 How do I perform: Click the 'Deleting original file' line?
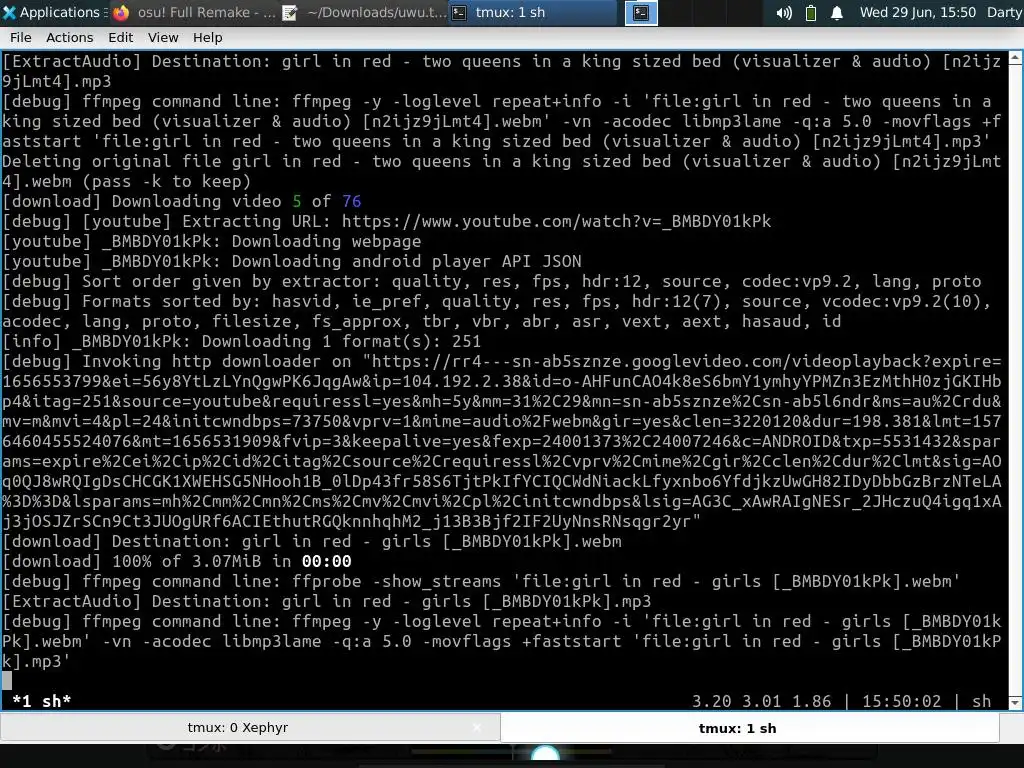502,171
